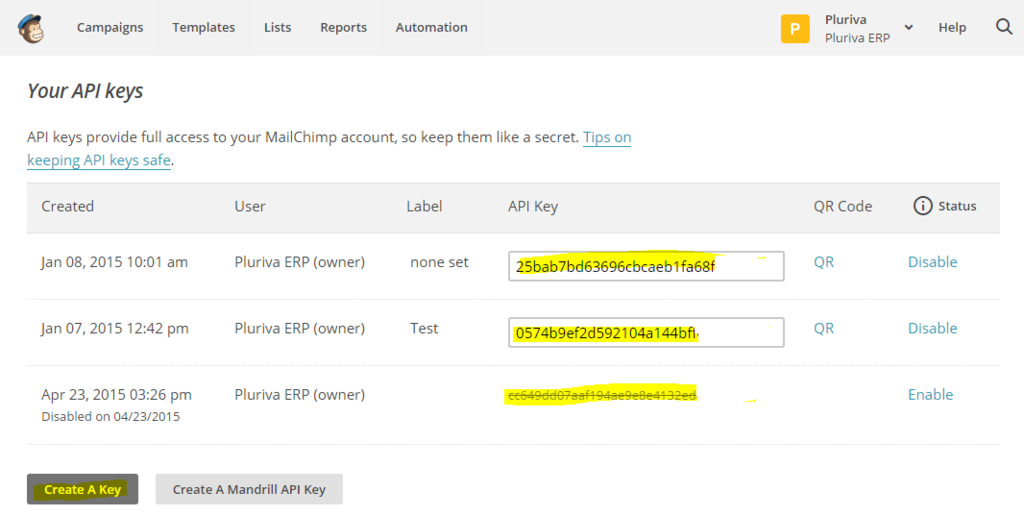This screenshot has width=1024, height=516.
Task: Click the orange P account avatar
Action: click(x=795, y=28)
